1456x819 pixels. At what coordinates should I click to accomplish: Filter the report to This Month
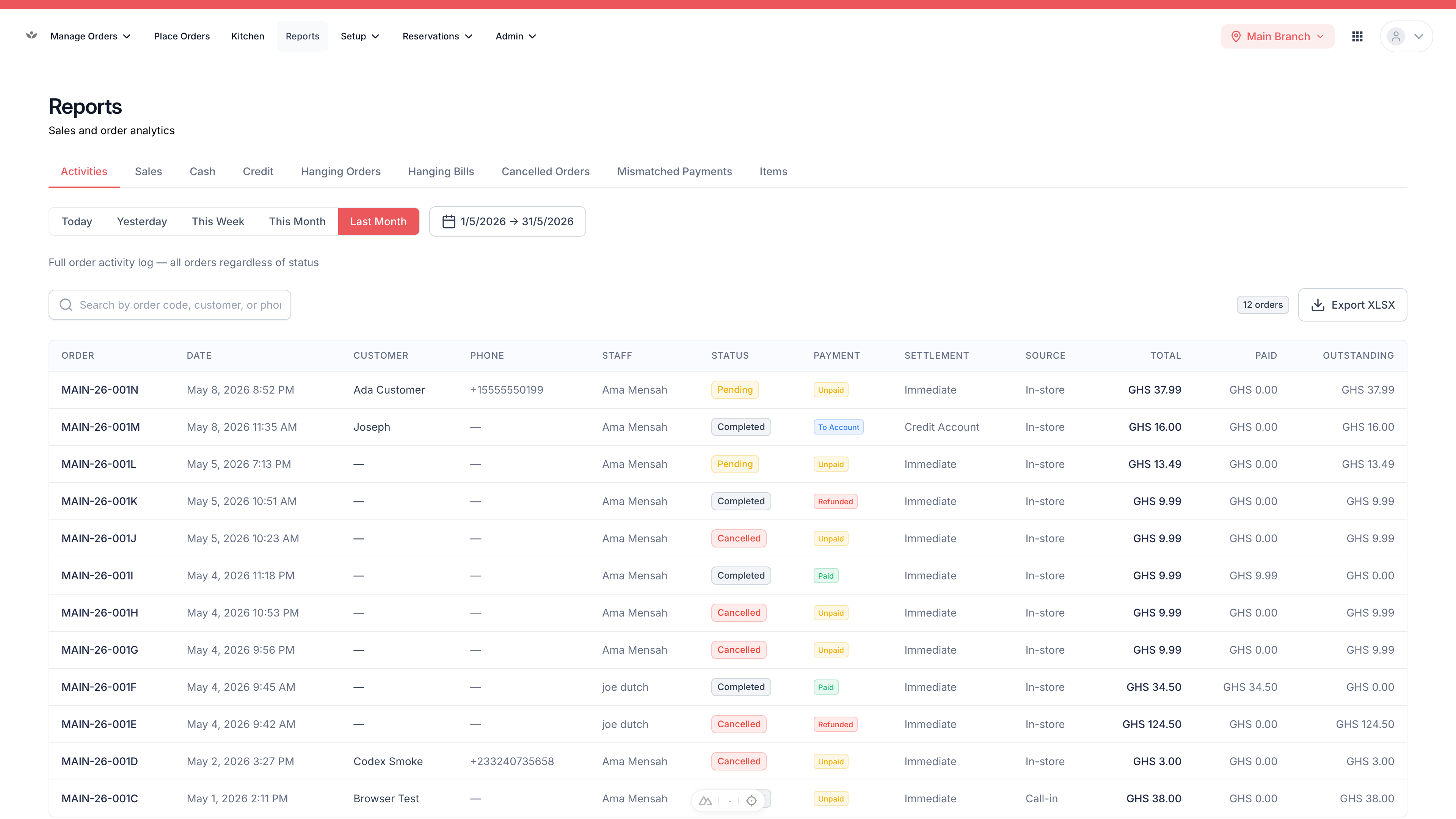[297, 221]
